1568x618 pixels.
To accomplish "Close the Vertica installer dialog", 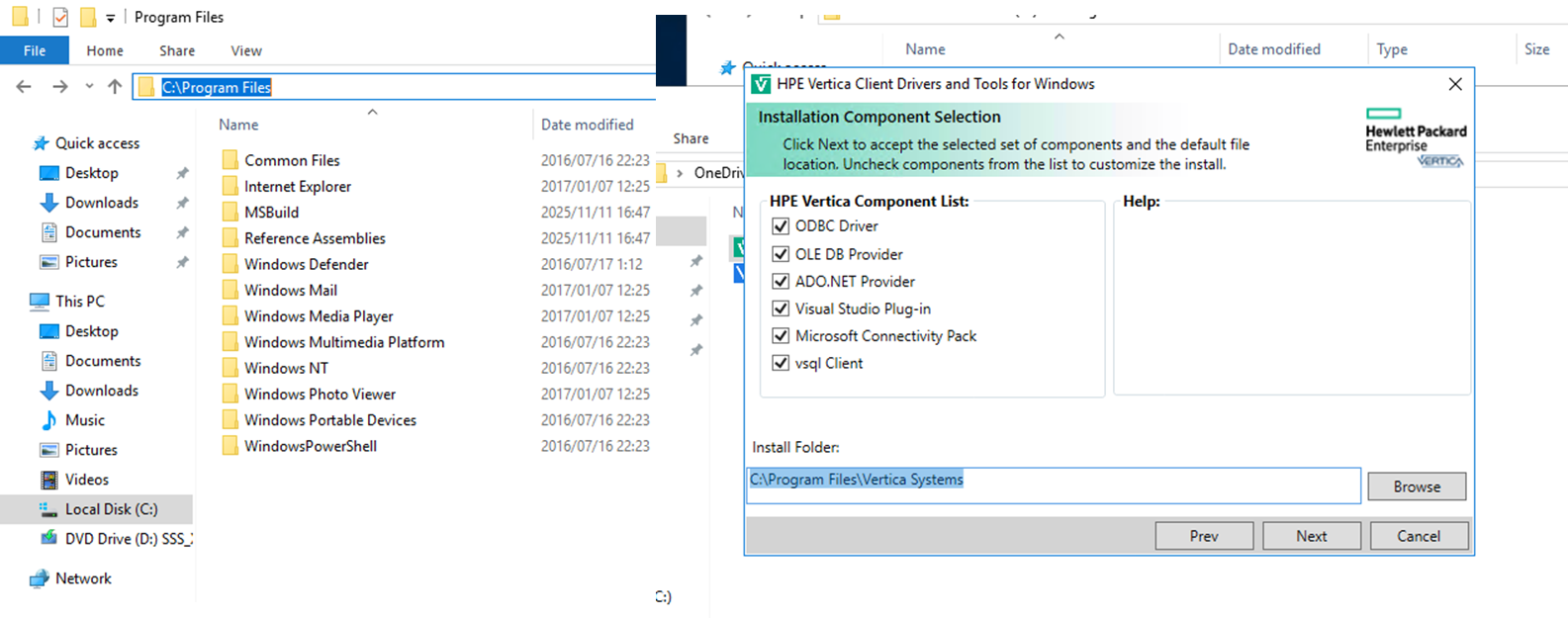I will pos(1455,84).
